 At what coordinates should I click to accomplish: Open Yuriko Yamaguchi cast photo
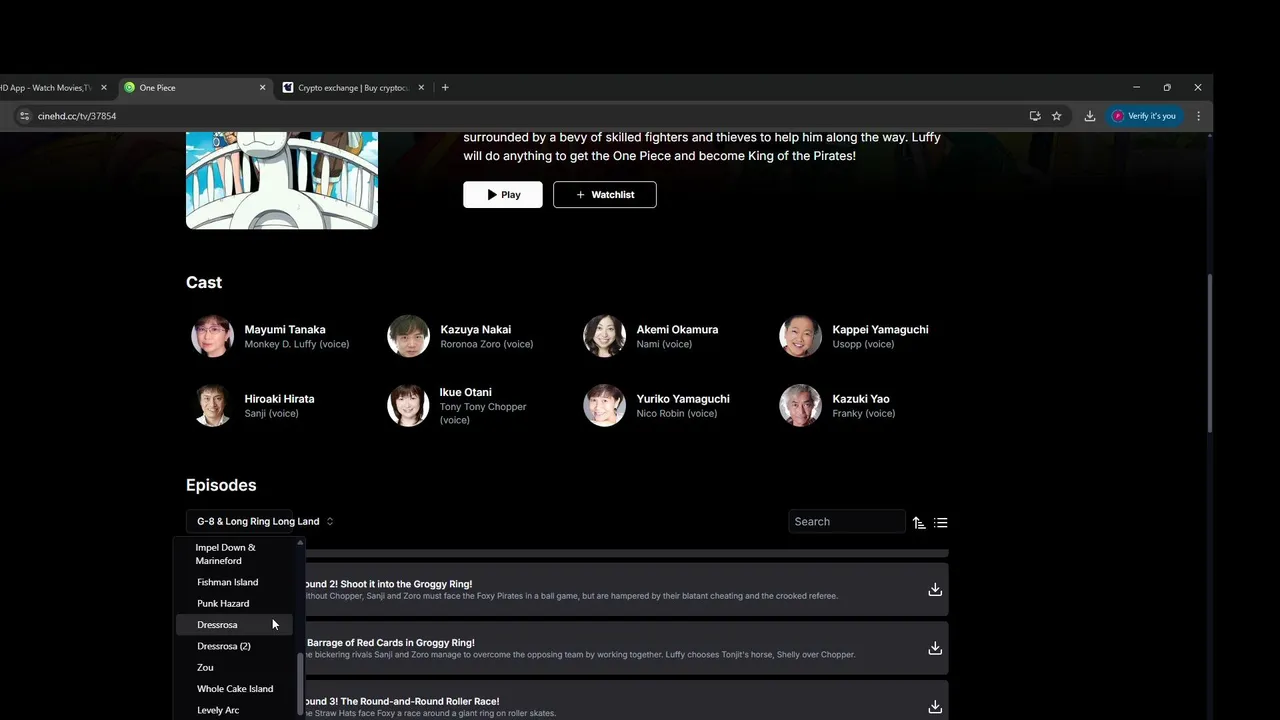tap(604, 405)
